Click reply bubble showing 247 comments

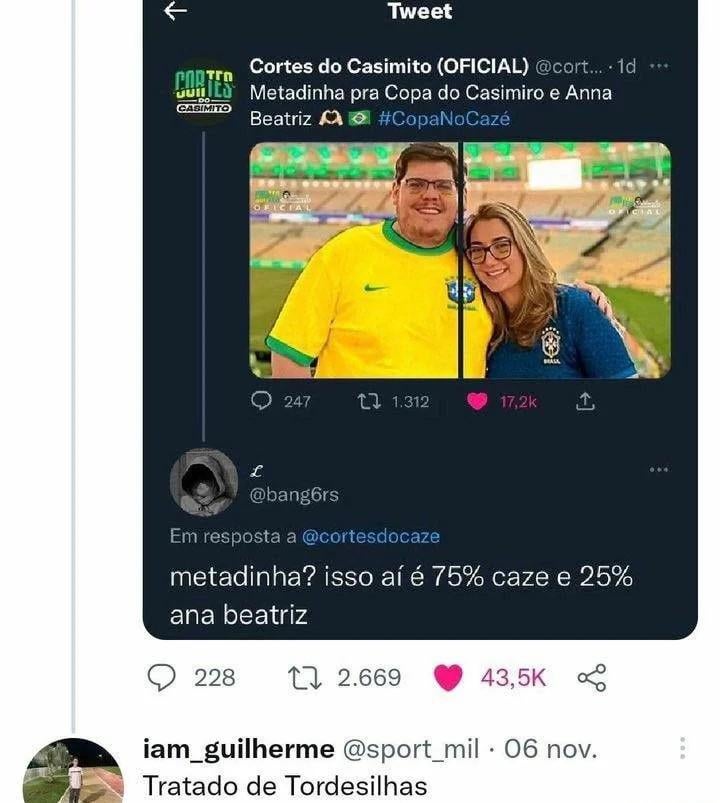click(261, 401)
